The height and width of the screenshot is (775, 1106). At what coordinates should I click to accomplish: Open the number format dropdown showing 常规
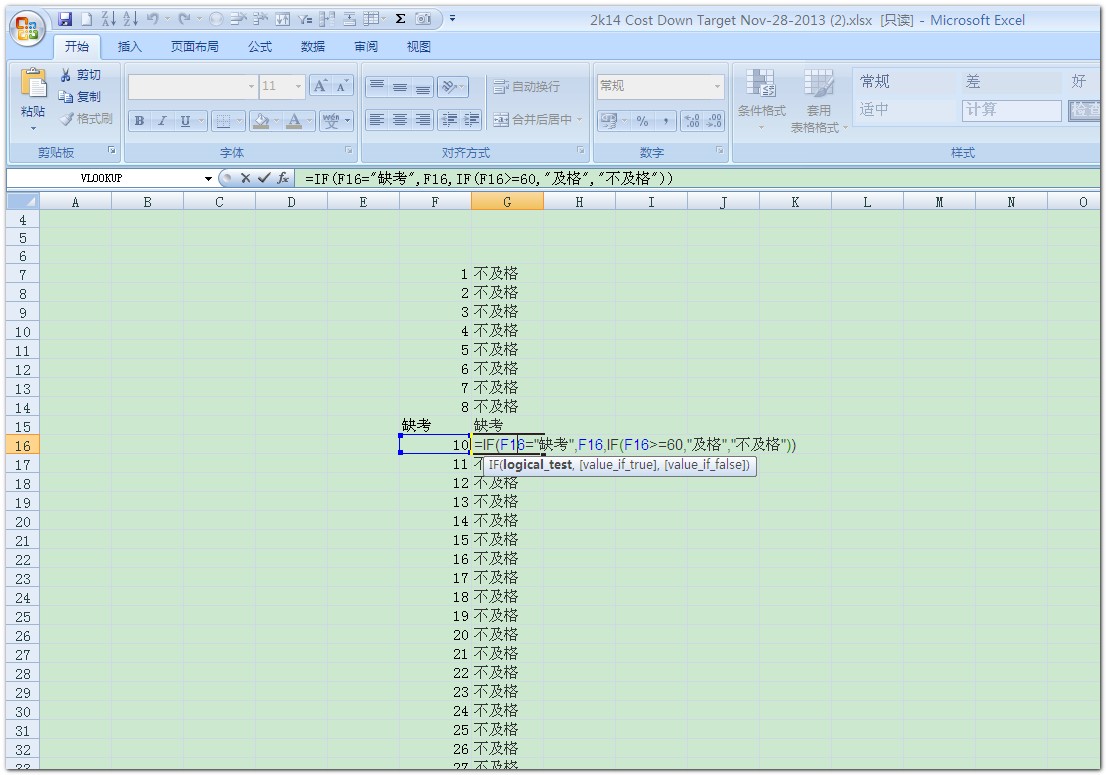coord(717,86)
